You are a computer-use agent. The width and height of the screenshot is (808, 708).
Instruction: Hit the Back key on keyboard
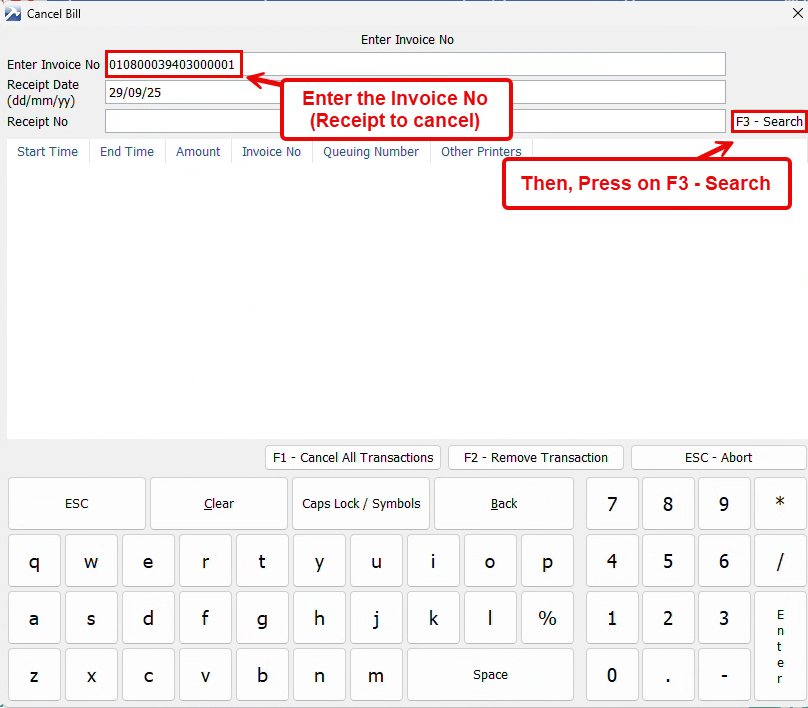(x=504, y=504)
